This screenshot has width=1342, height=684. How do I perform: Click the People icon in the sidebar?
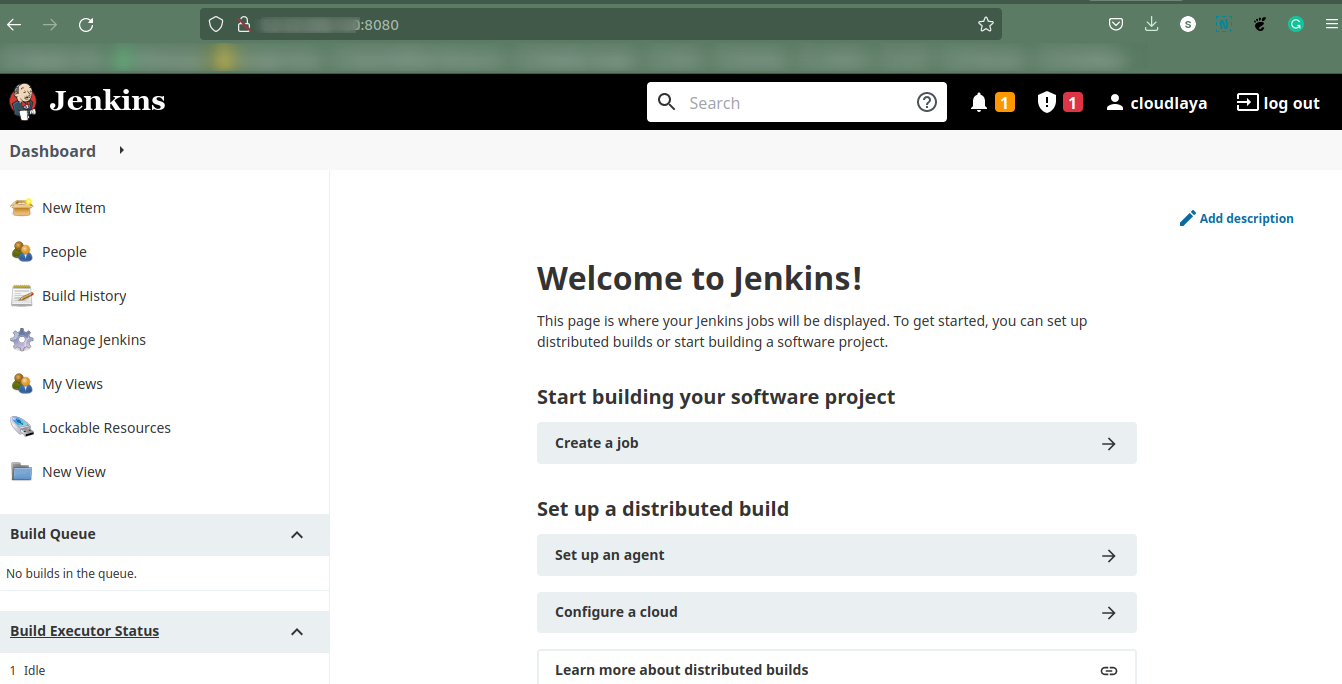pos(22,252)
